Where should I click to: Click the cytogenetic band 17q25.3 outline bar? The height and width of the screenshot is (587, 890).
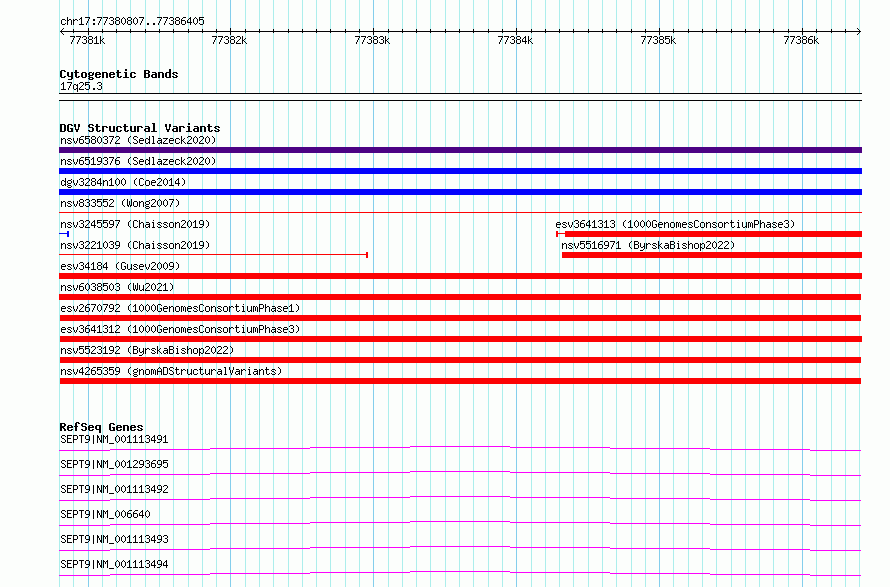click(460, 97)
